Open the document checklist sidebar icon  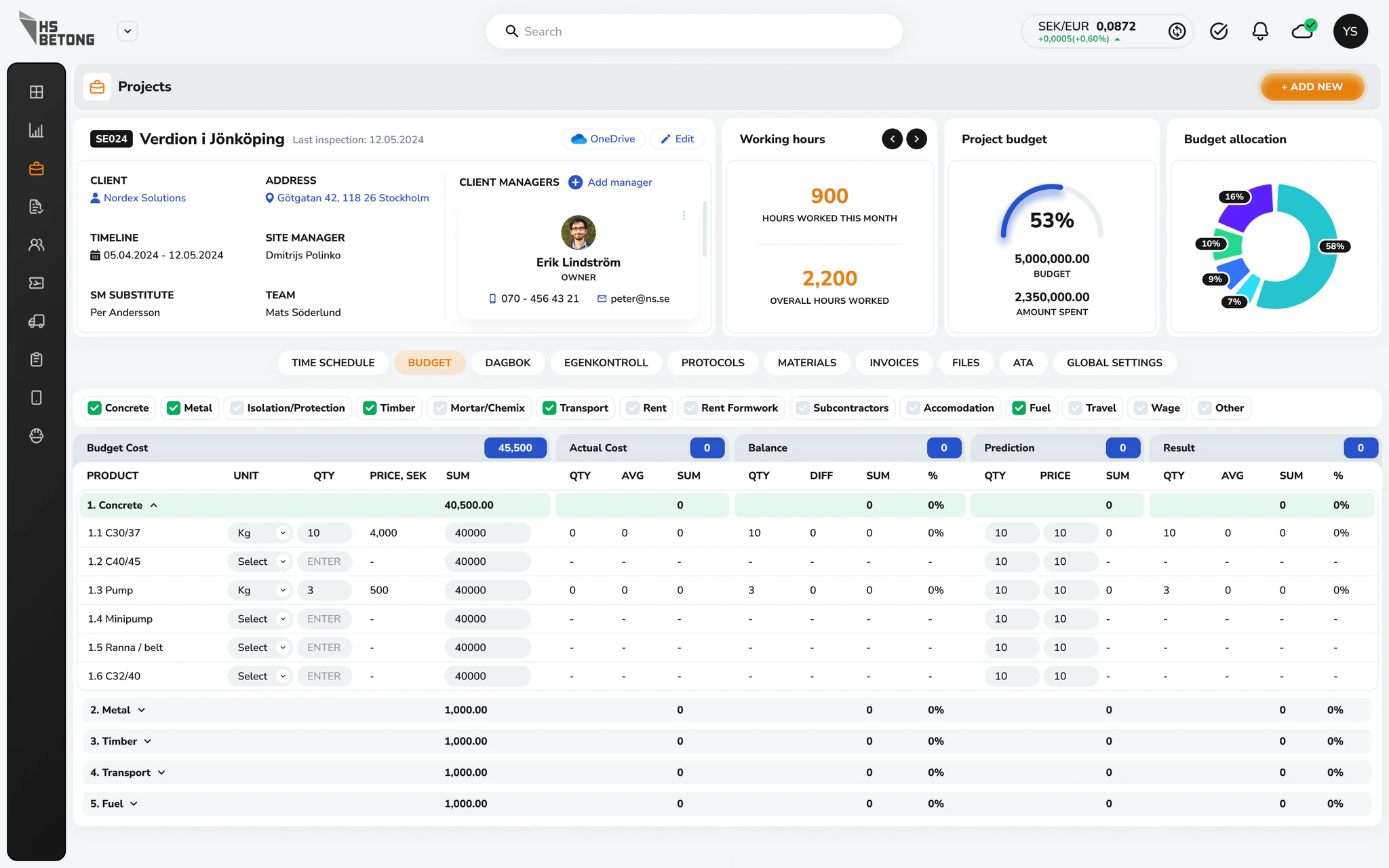tap(37, 207)
